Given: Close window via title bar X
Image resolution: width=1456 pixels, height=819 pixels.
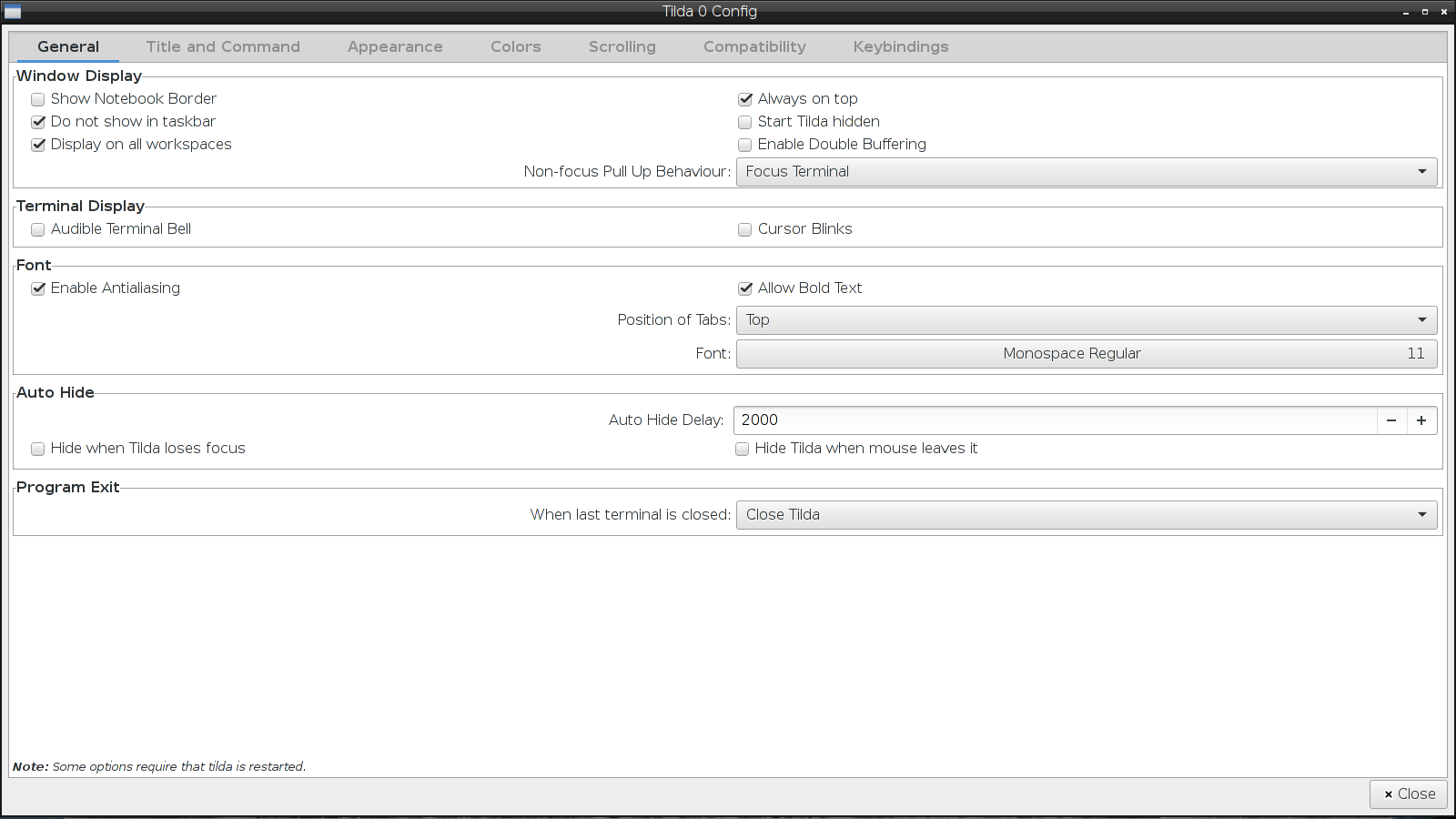Looking at the screenshot, I should [x=1444, y=12].
